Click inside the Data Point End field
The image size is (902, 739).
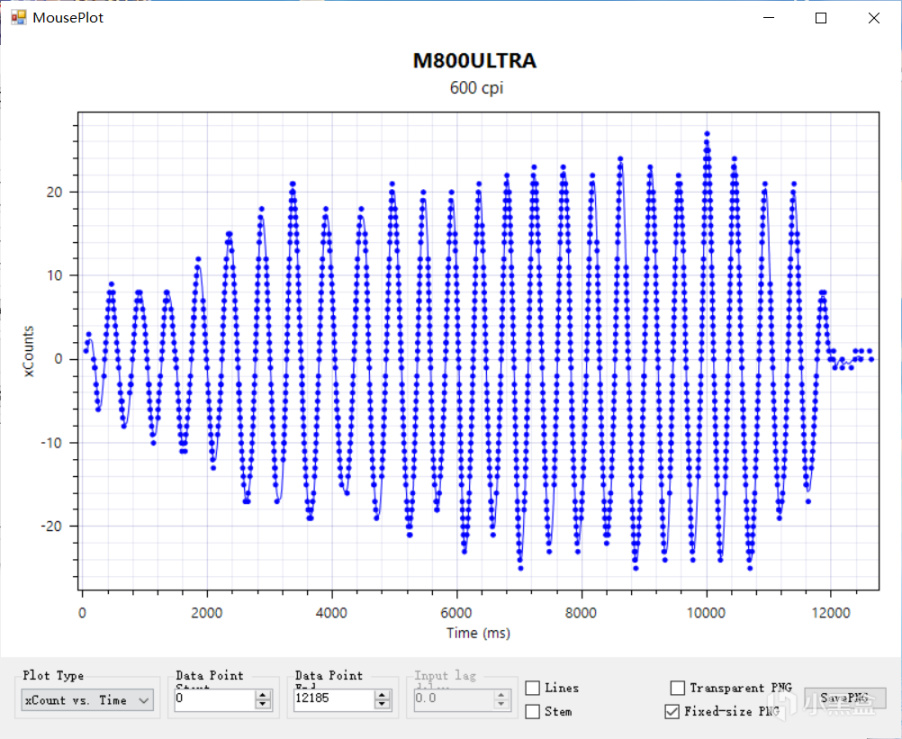point(333,699)
